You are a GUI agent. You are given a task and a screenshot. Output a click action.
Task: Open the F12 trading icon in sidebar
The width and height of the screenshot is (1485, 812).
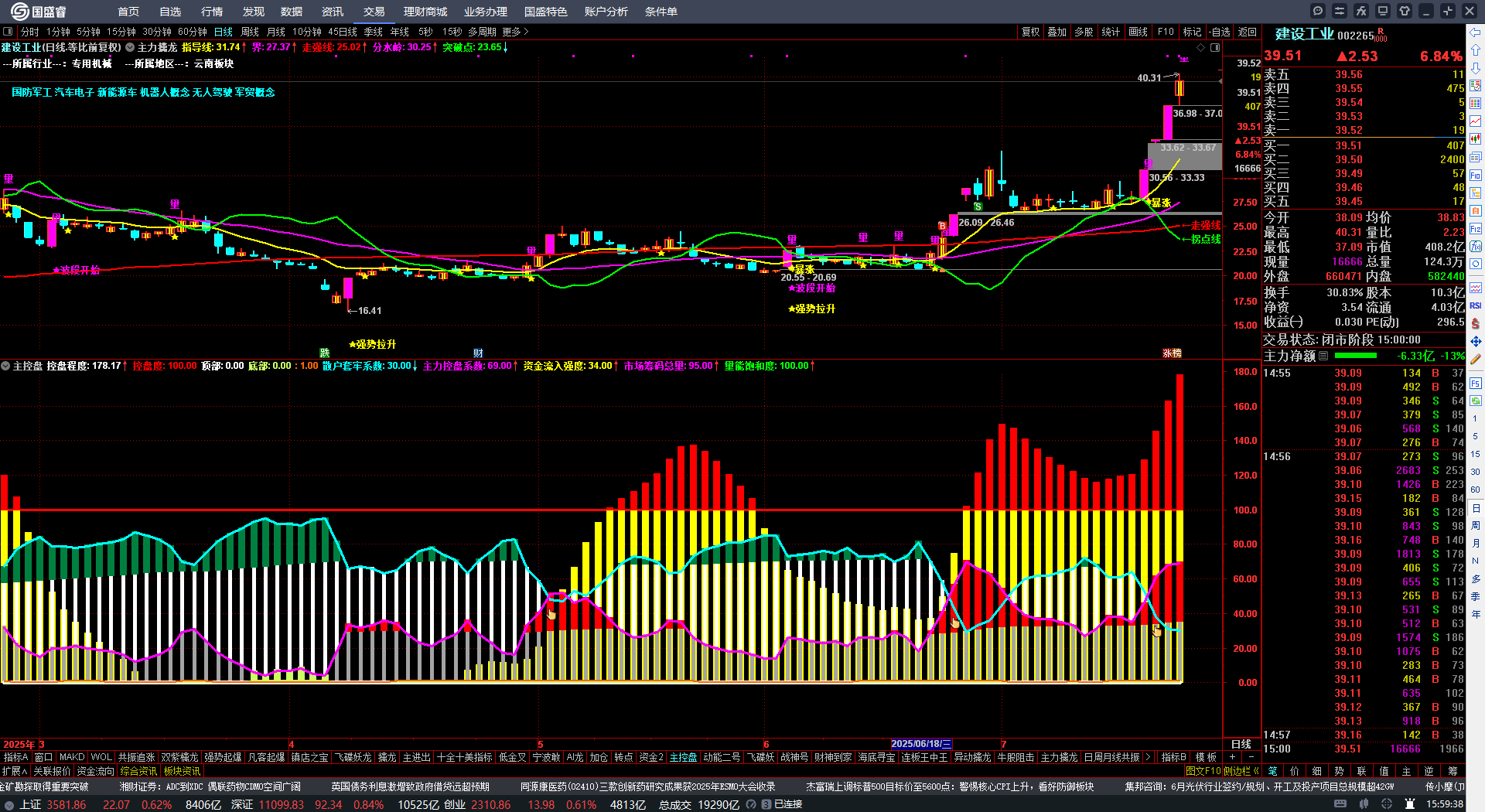(x=1476, y=229)
